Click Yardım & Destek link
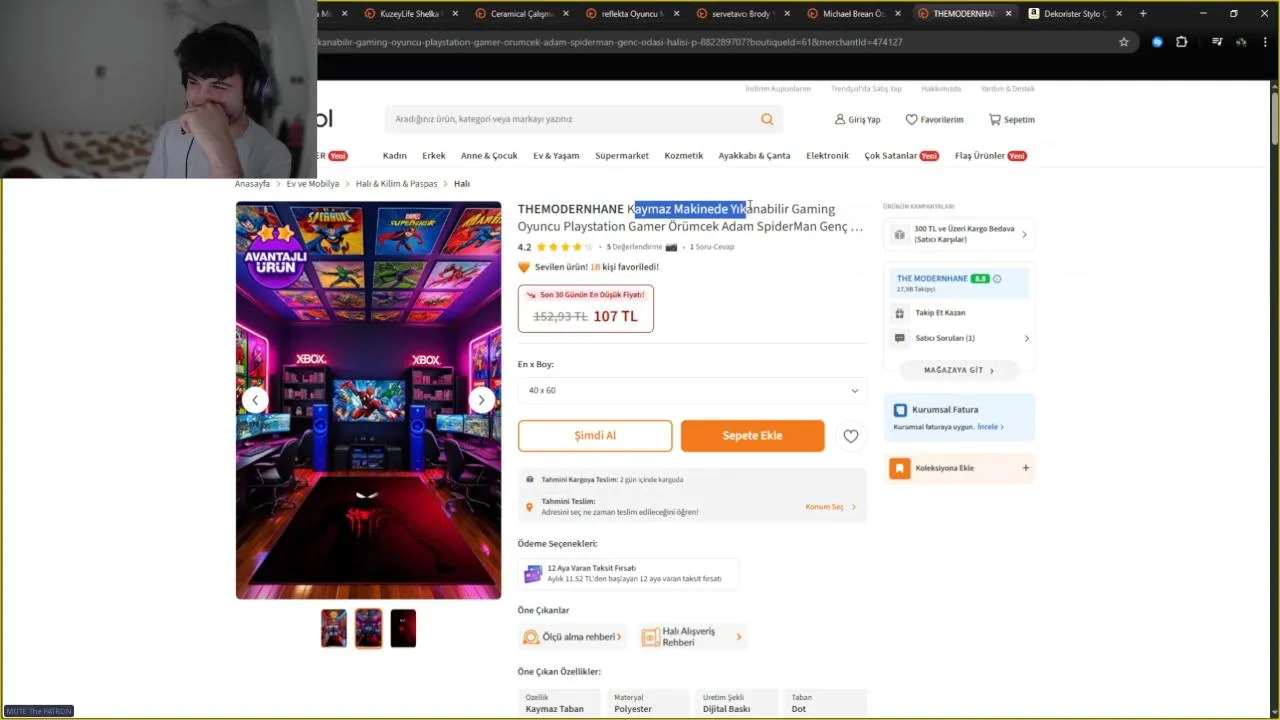Screen dimensions: 1280x720 1008,89
